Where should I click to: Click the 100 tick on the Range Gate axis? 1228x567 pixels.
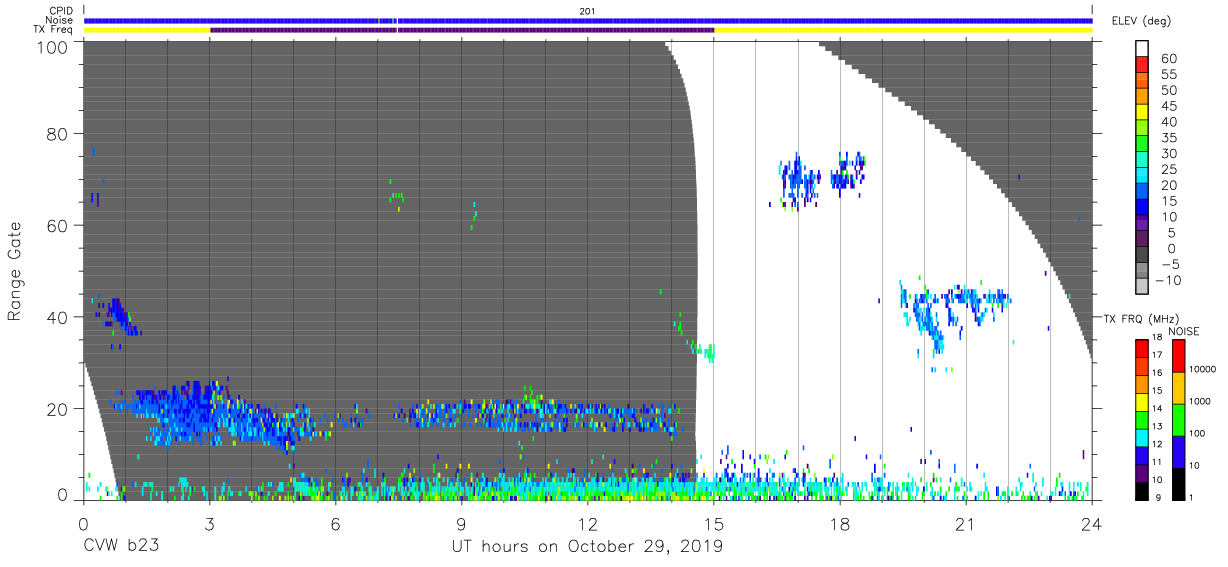click(x=52, y=46)
